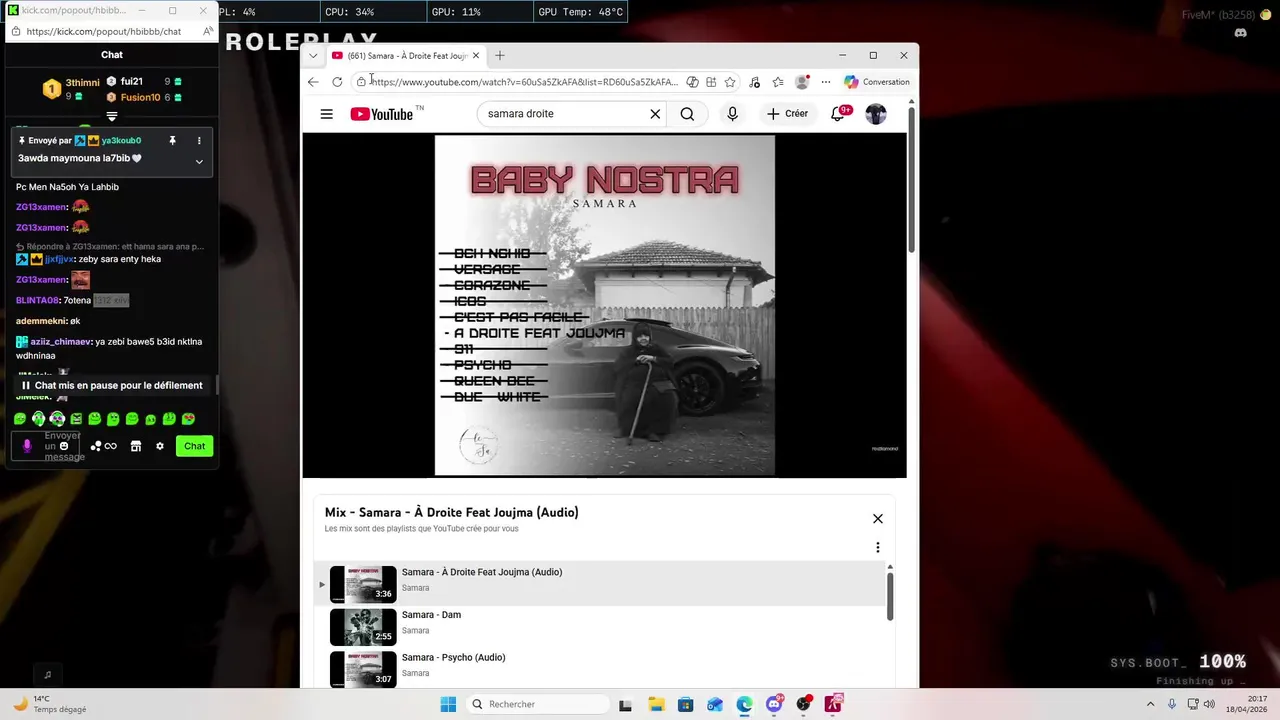Viewport: 1280px width, 720px height.
Task: Open Microsoft Store from taskbar
Action: (x=685, y=704)
